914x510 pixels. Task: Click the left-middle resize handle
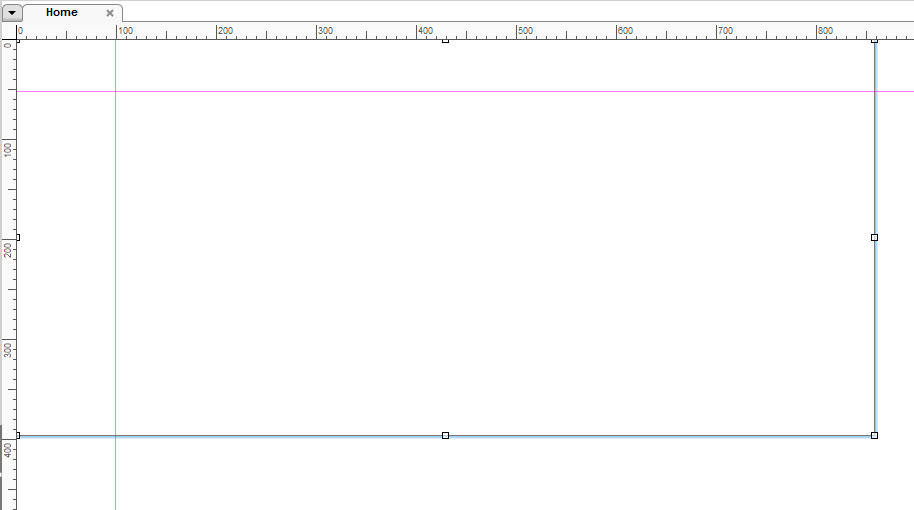point(17,237)
